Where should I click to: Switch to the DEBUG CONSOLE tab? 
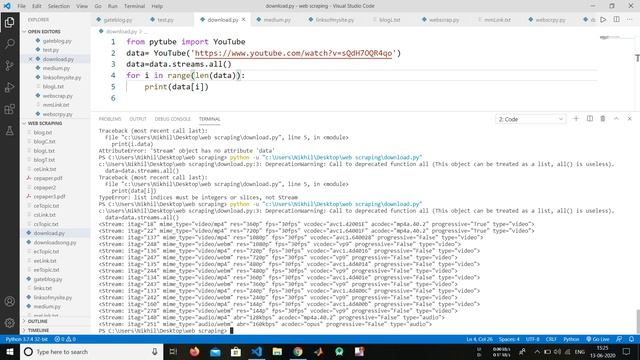tap(172, 119)
